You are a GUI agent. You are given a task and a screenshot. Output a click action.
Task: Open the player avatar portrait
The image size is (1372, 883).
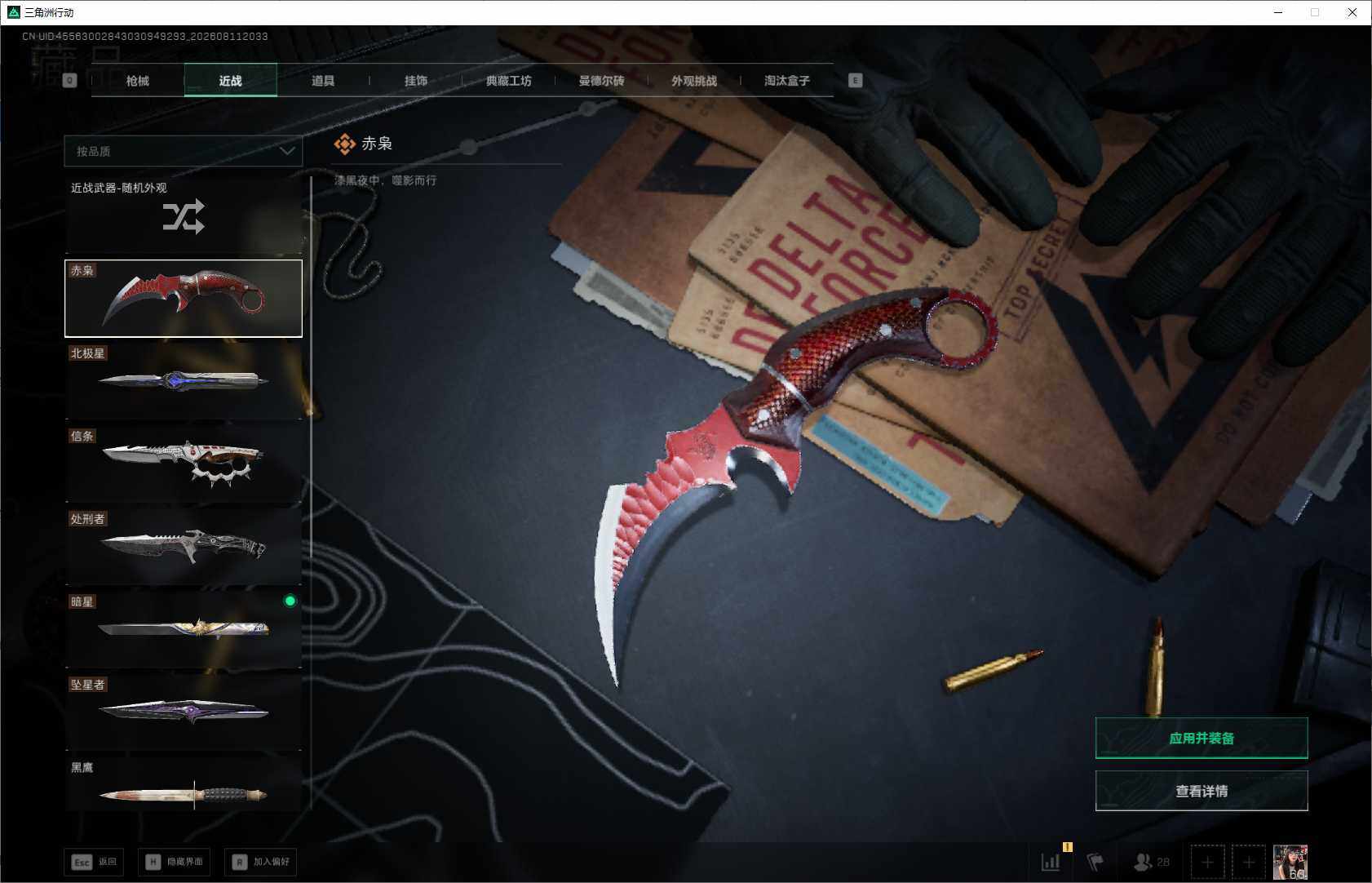click(x=1290, y=862)
